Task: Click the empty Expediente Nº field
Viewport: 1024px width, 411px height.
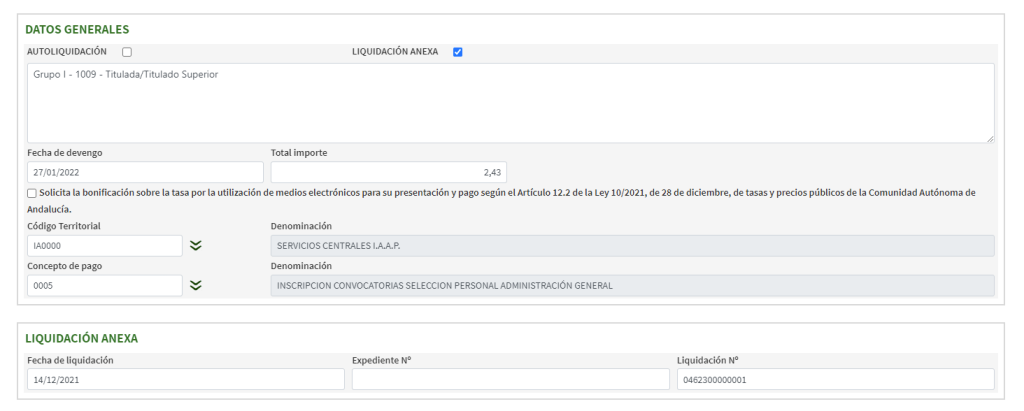Action: point(510,379)
